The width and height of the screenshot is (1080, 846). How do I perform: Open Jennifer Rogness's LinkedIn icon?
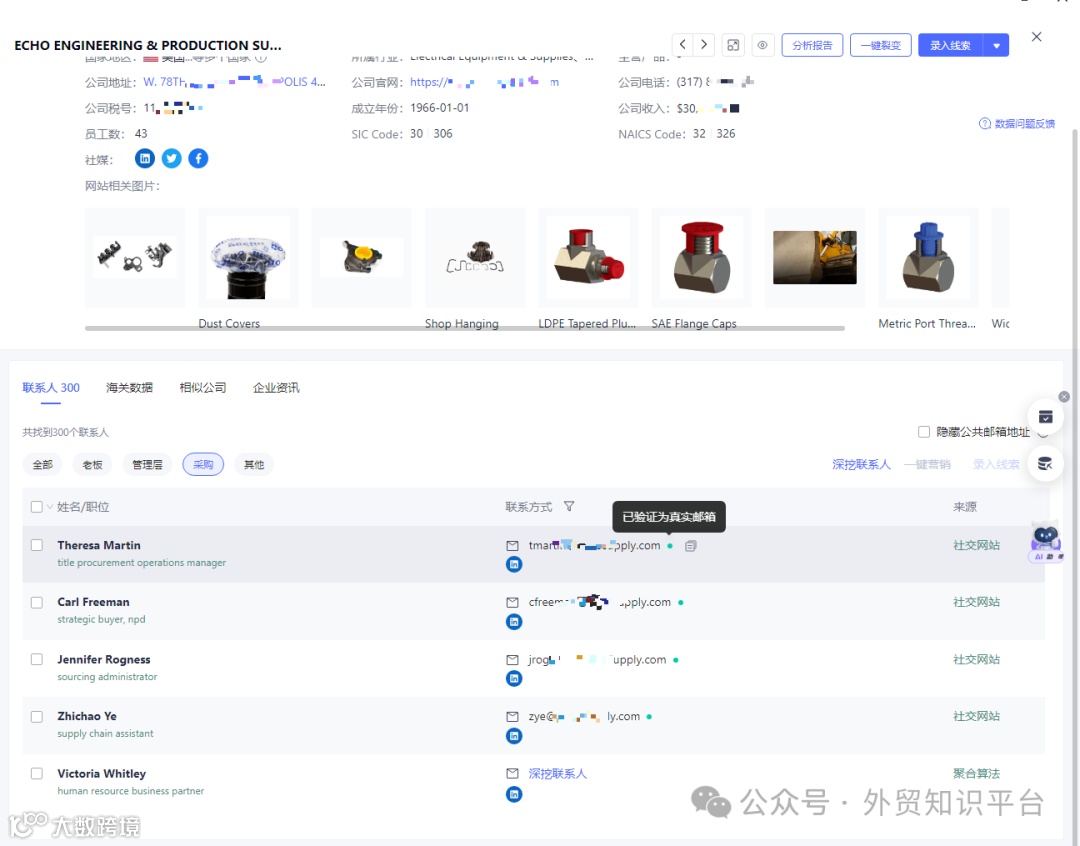[514, 679]
